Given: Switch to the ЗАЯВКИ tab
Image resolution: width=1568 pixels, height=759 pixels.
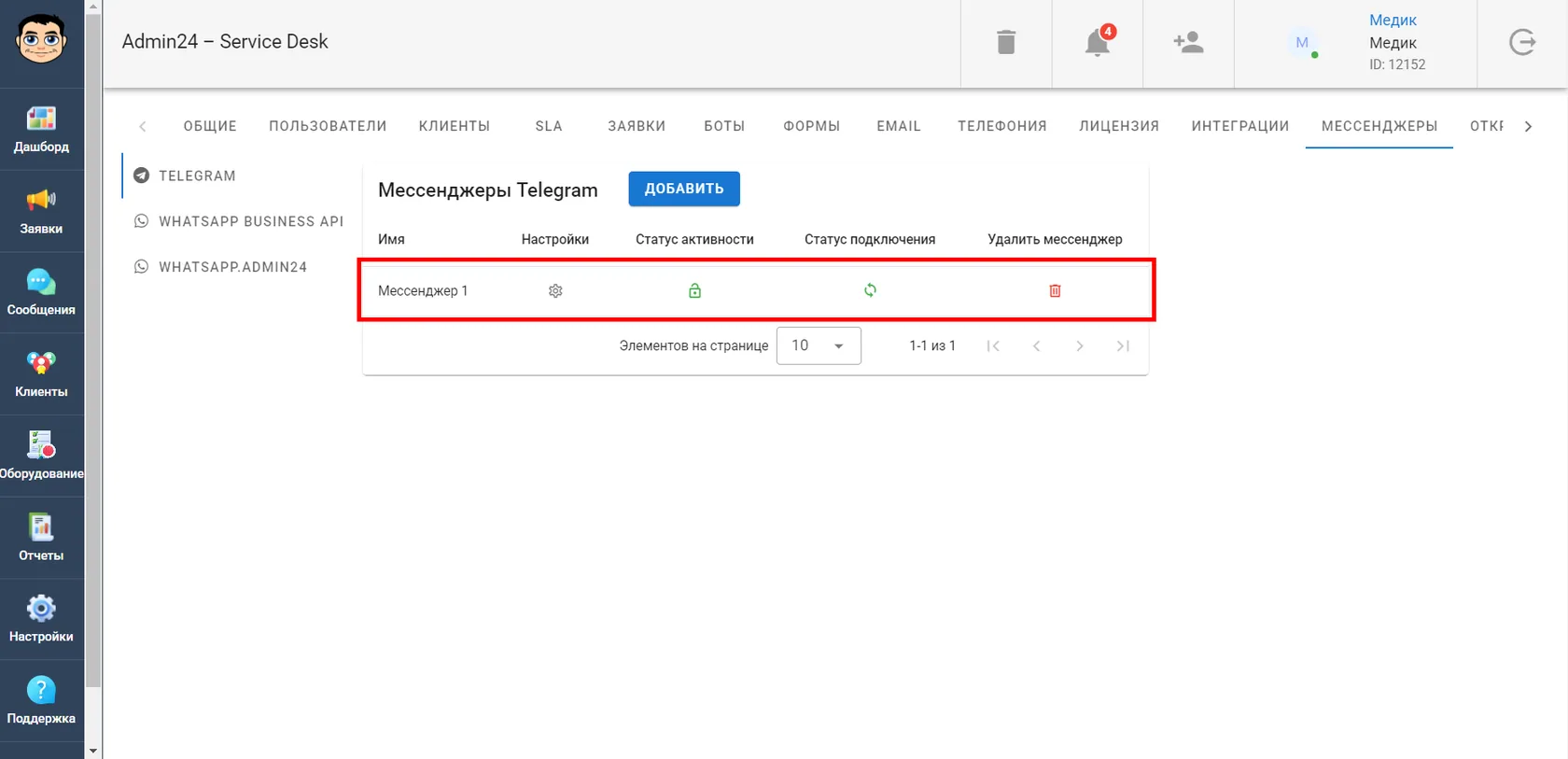Looking at the screenshot, I should 637,126.
